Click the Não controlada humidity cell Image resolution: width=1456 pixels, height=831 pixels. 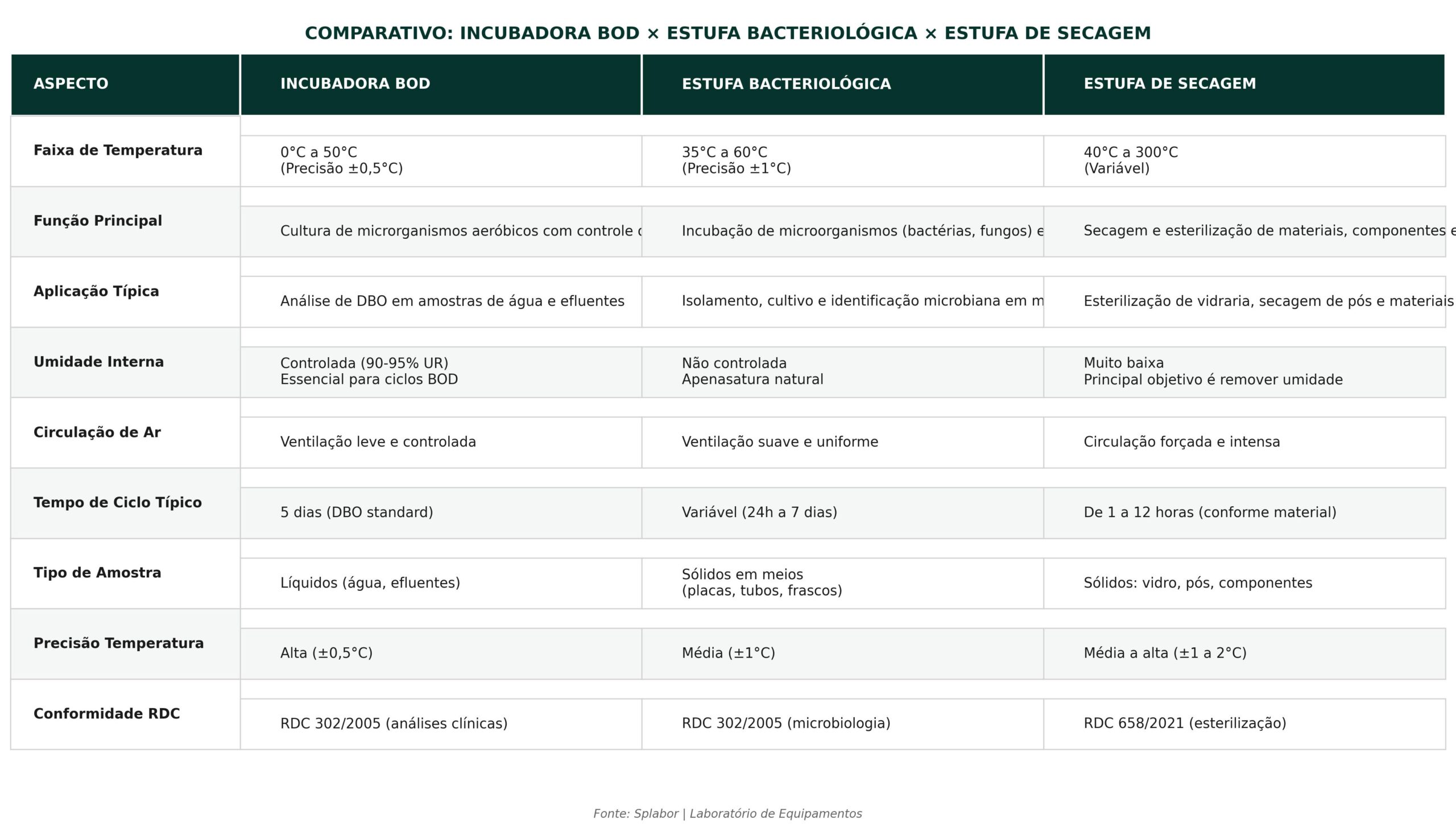[843, 372]
